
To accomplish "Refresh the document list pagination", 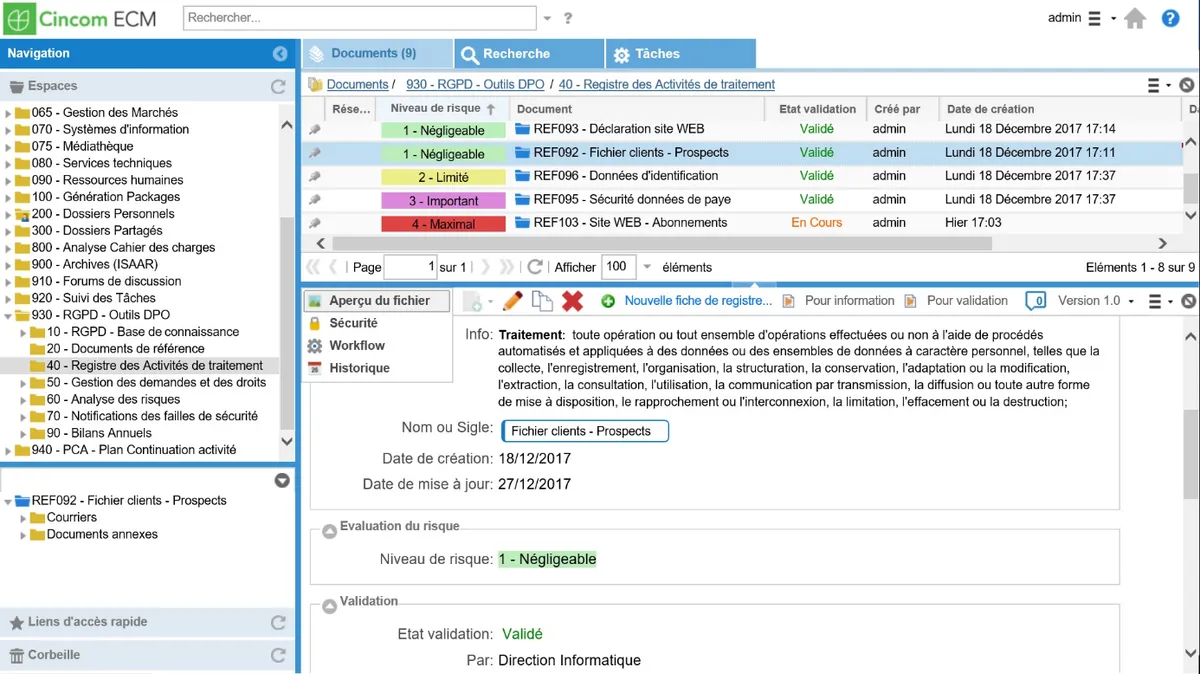I will [535, 267].
